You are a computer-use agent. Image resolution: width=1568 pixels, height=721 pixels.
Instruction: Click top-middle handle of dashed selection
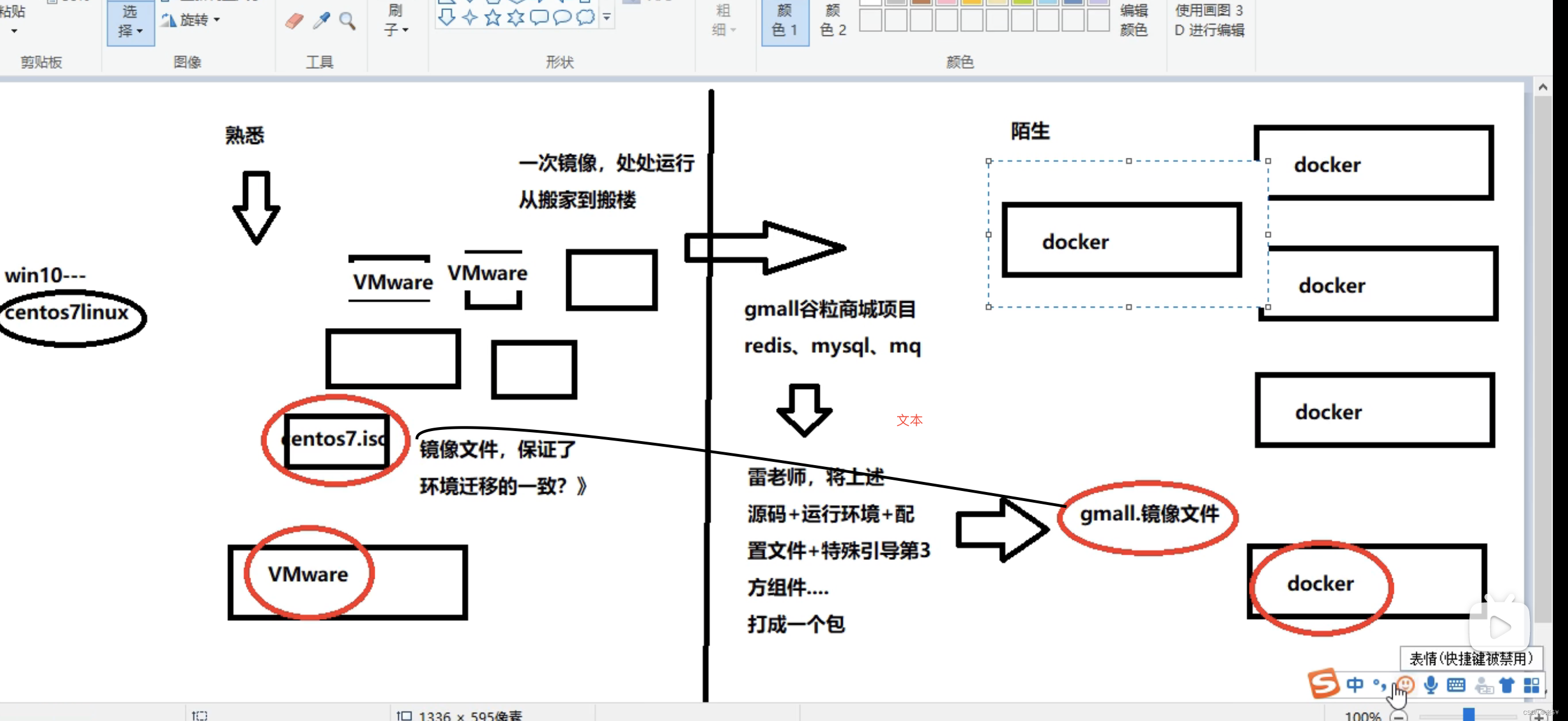click(1128, 161)
